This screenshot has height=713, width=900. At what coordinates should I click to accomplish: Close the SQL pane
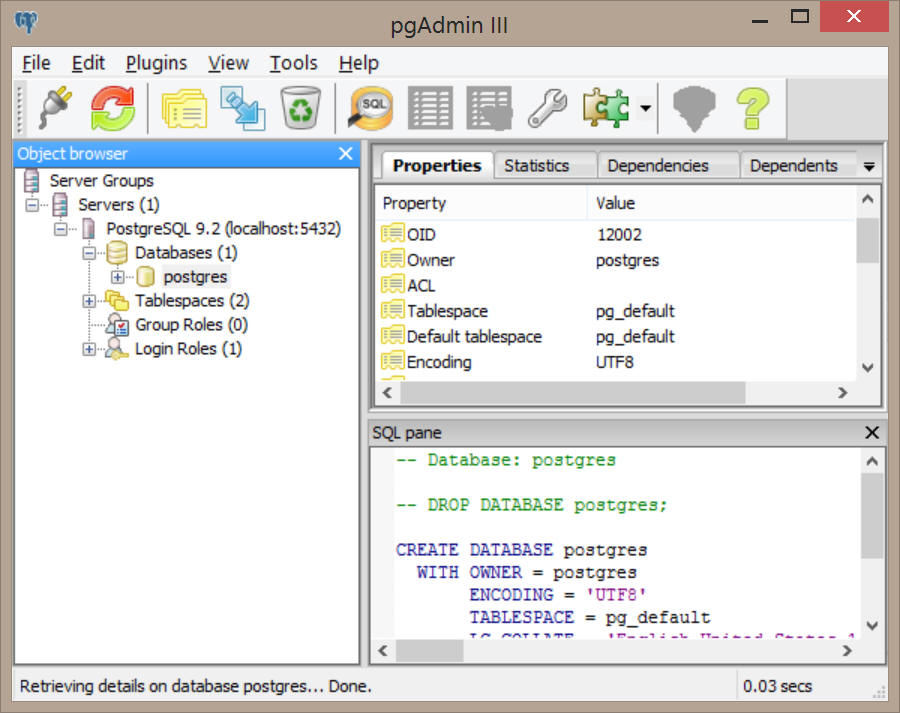tap(872, 432)
